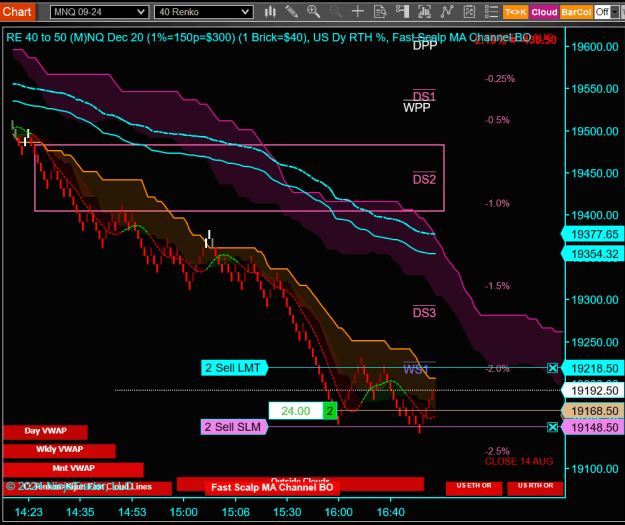Click the DS1 pivot level label
The height and width of the screenshot is (525, 625).
click(424, 96)
